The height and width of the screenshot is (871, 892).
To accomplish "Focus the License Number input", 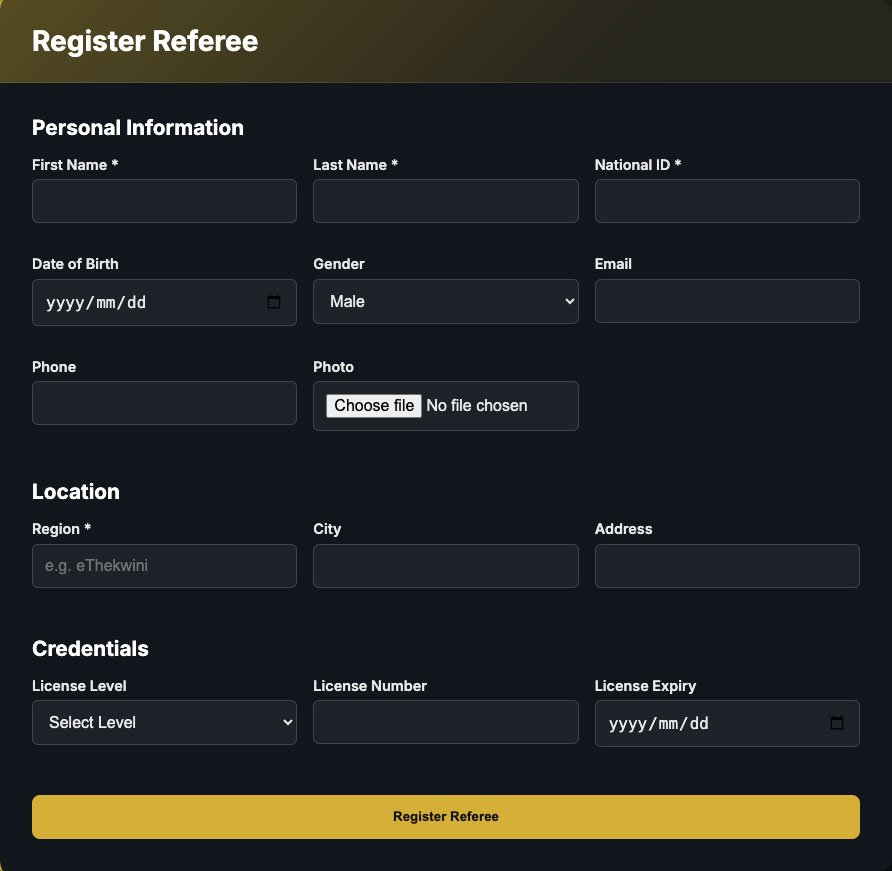I will [445, 722].
